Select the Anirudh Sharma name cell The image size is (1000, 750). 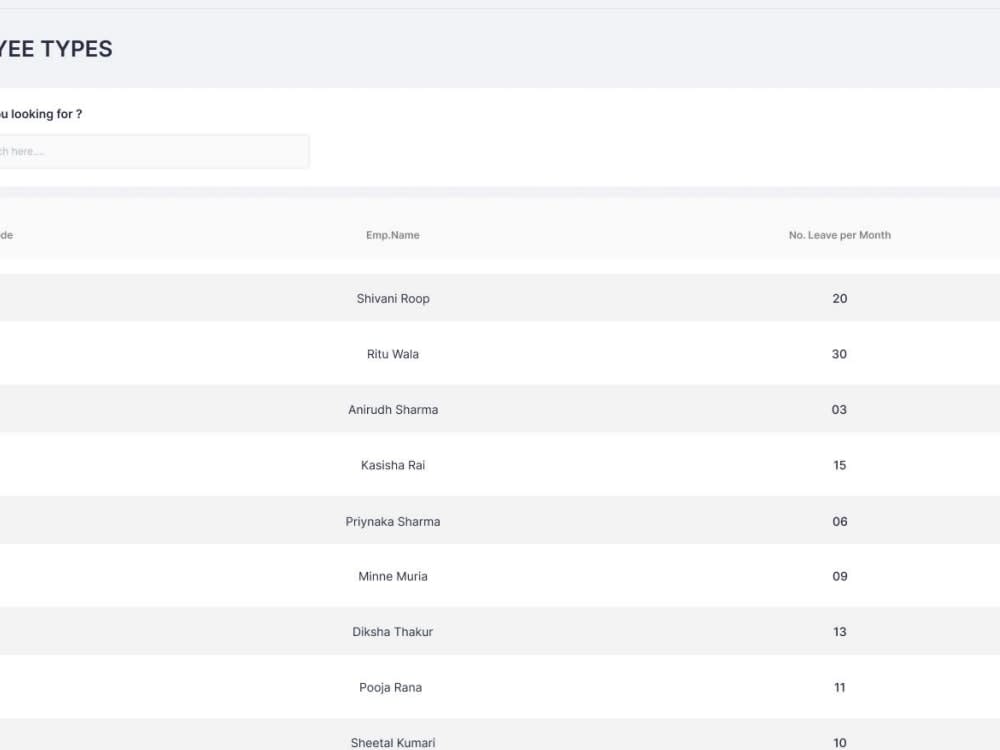tap(393, 409)
